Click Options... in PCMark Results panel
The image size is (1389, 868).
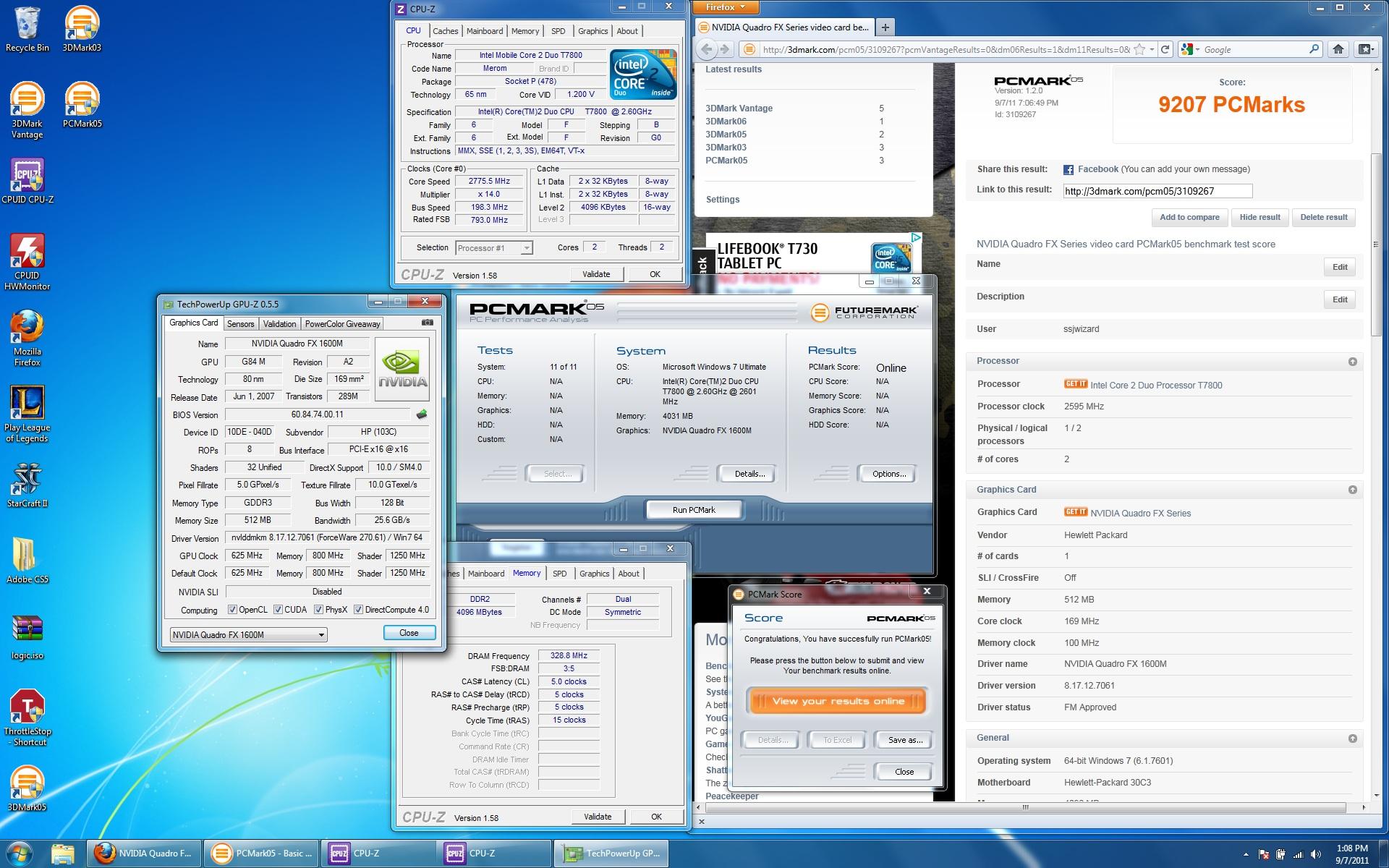click(x=888, y=474)
